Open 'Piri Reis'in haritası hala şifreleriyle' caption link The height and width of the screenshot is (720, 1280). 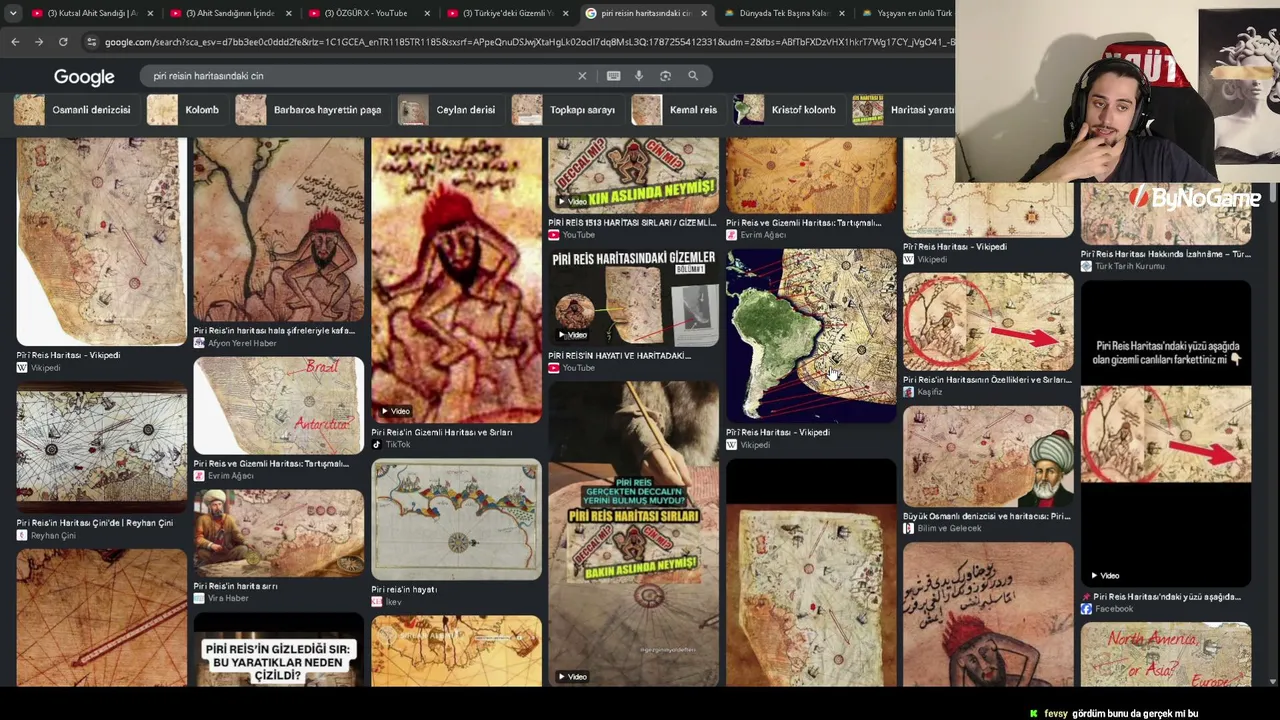[x=274, y=331]
